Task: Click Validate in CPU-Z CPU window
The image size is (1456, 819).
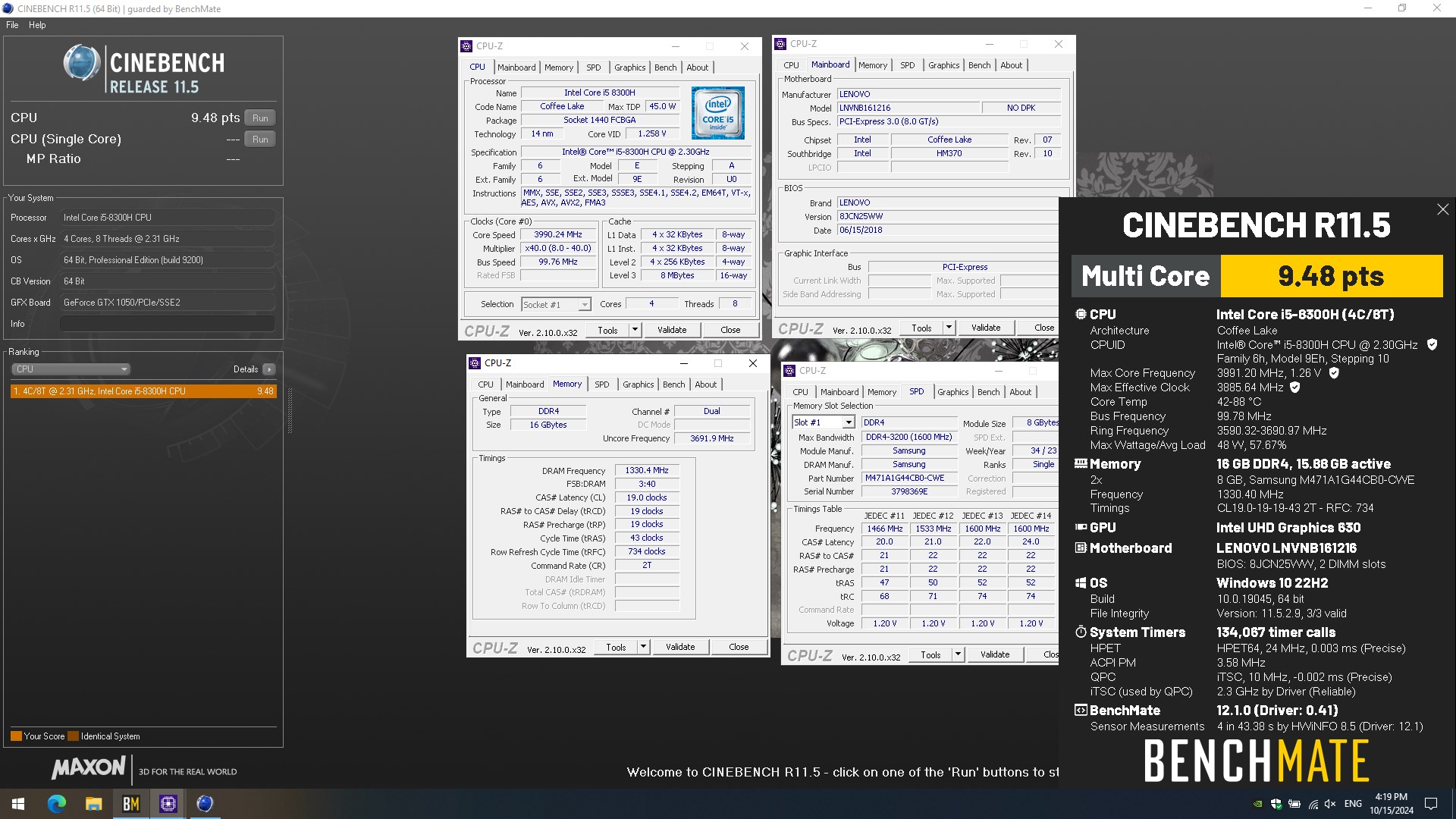Action: click(672, 330)
